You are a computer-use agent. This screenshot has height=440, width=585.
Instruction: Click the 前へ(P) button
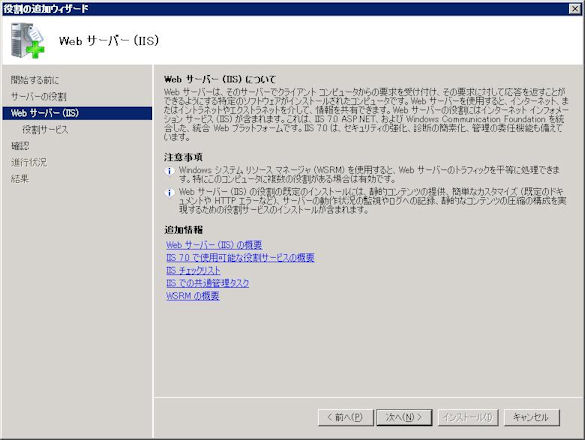point(345,417)
